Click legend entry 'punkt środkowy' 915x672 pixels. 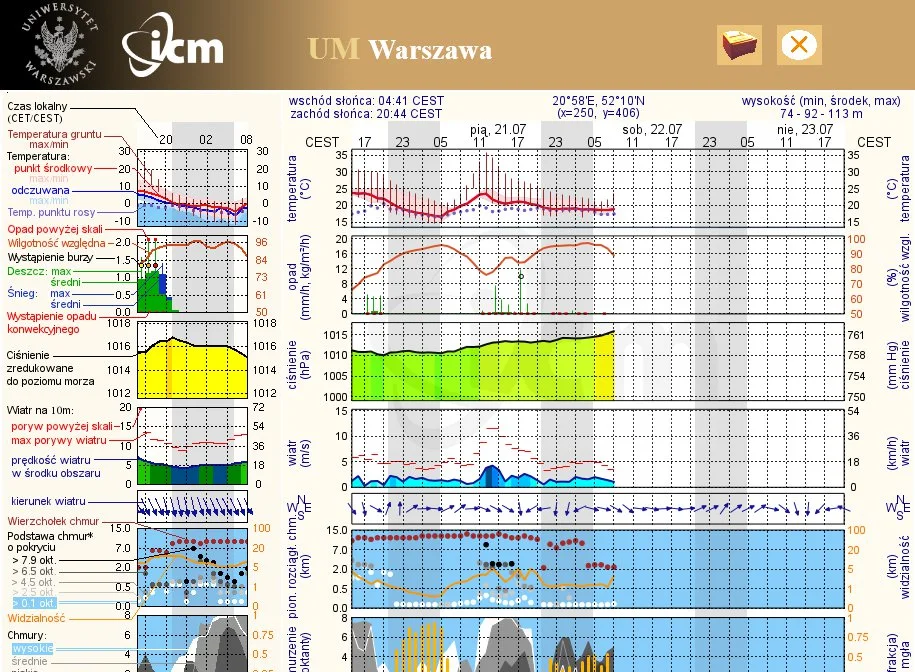click(53, 168)
